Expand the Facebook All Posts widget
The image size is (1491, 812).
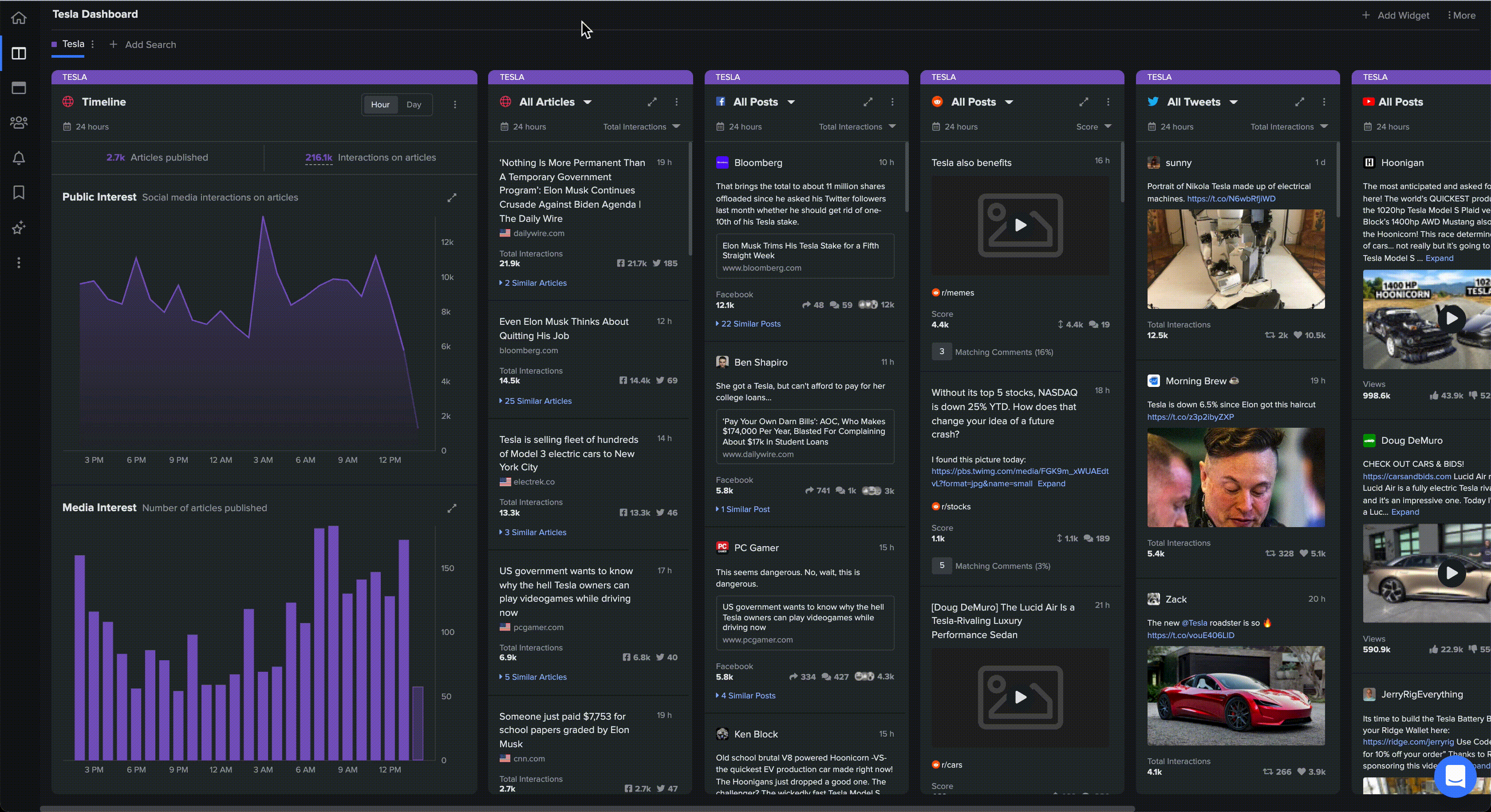point(868,102)
